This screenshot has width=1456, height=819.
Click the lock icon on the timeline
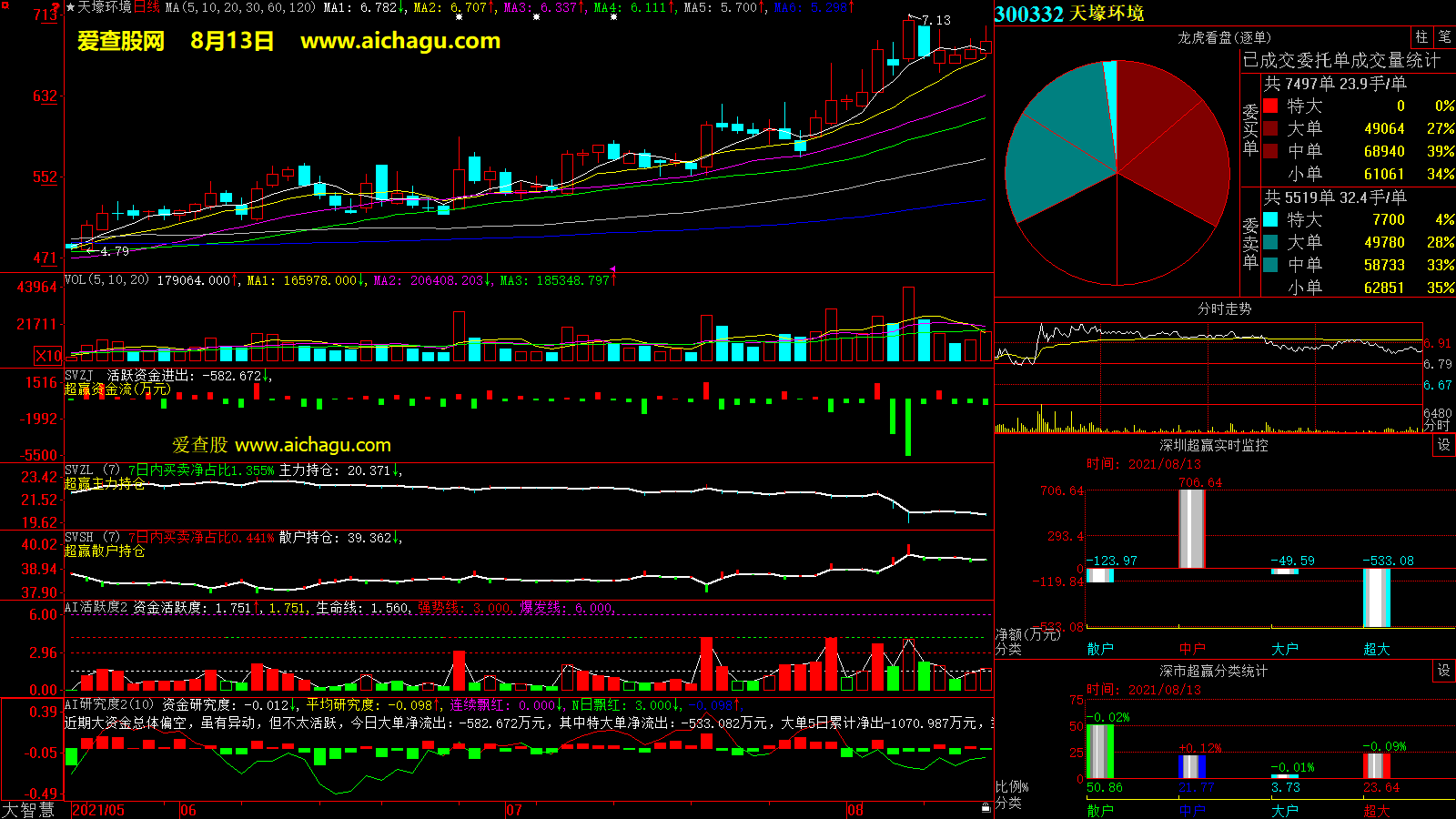[986, 808]
